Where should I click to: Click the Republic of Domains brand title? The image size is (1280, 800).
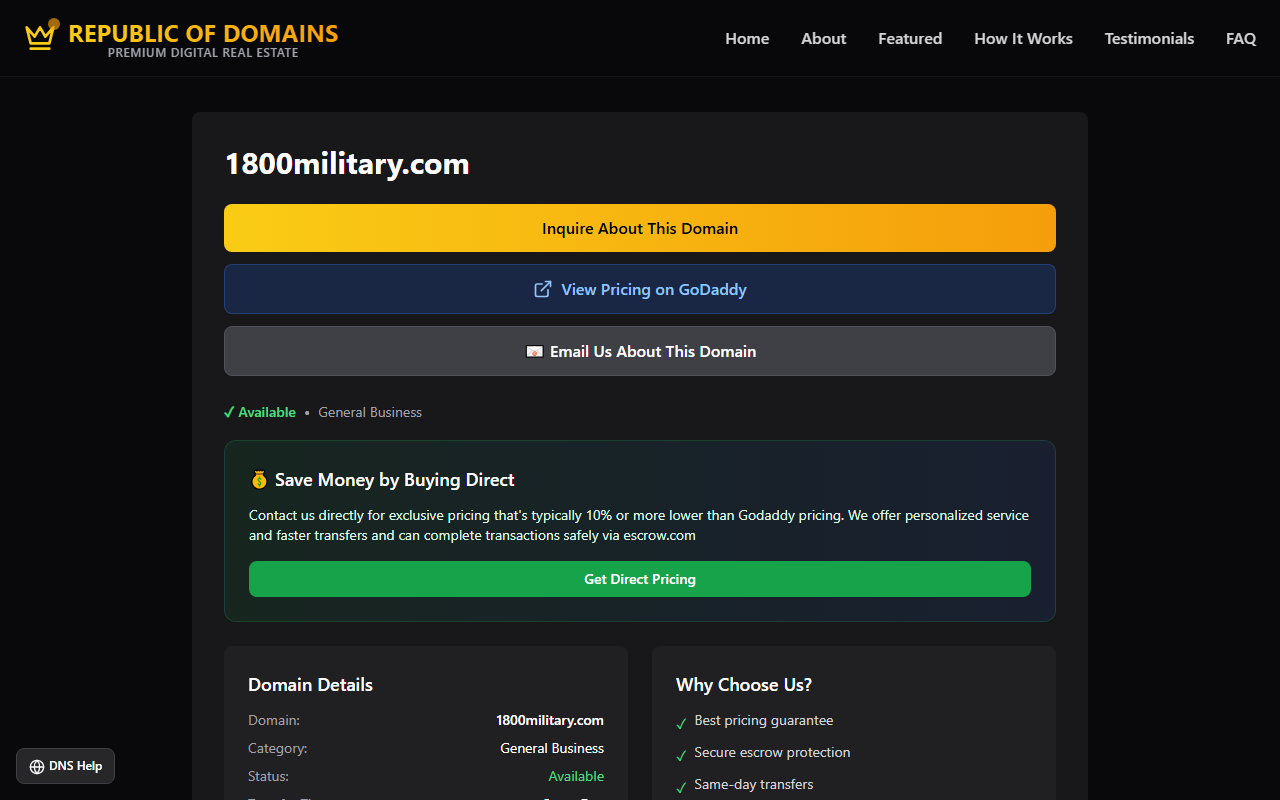click(x=203, y=33)
